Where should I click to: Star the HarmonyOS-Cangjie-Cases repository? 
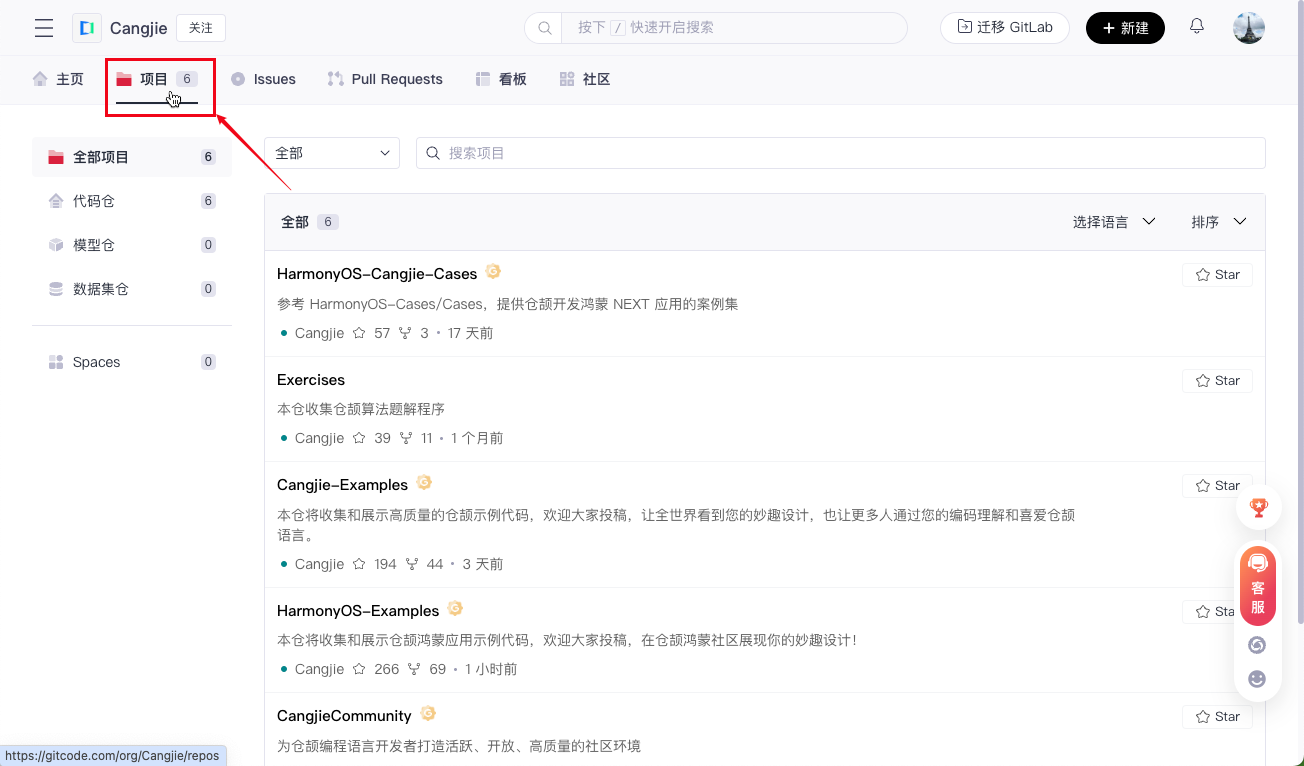(x=1217, y=275)
